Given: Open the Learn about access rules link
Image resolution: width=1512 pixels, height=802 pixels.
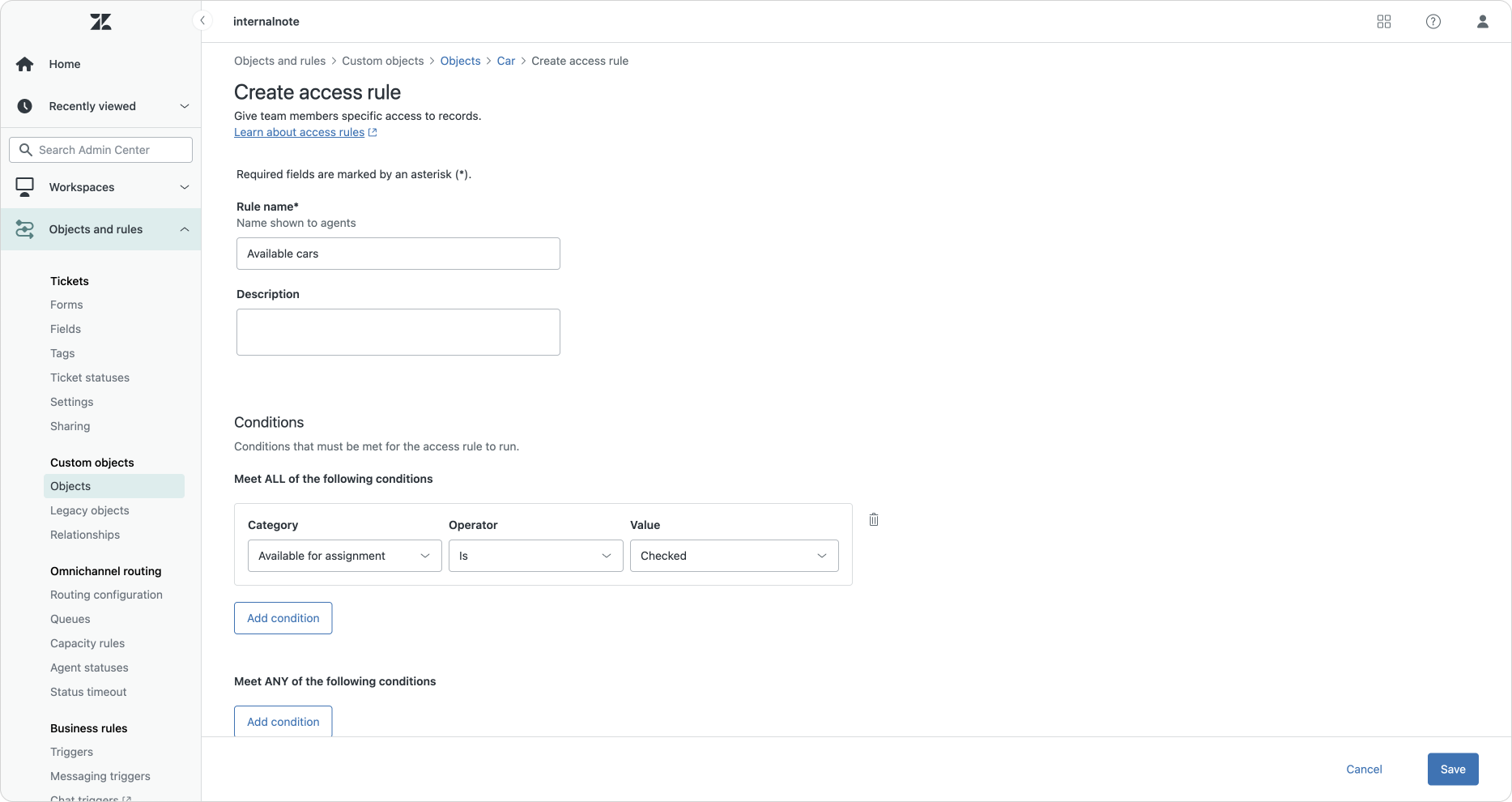Looking at the screenshot, I should [x=299, y=132].
